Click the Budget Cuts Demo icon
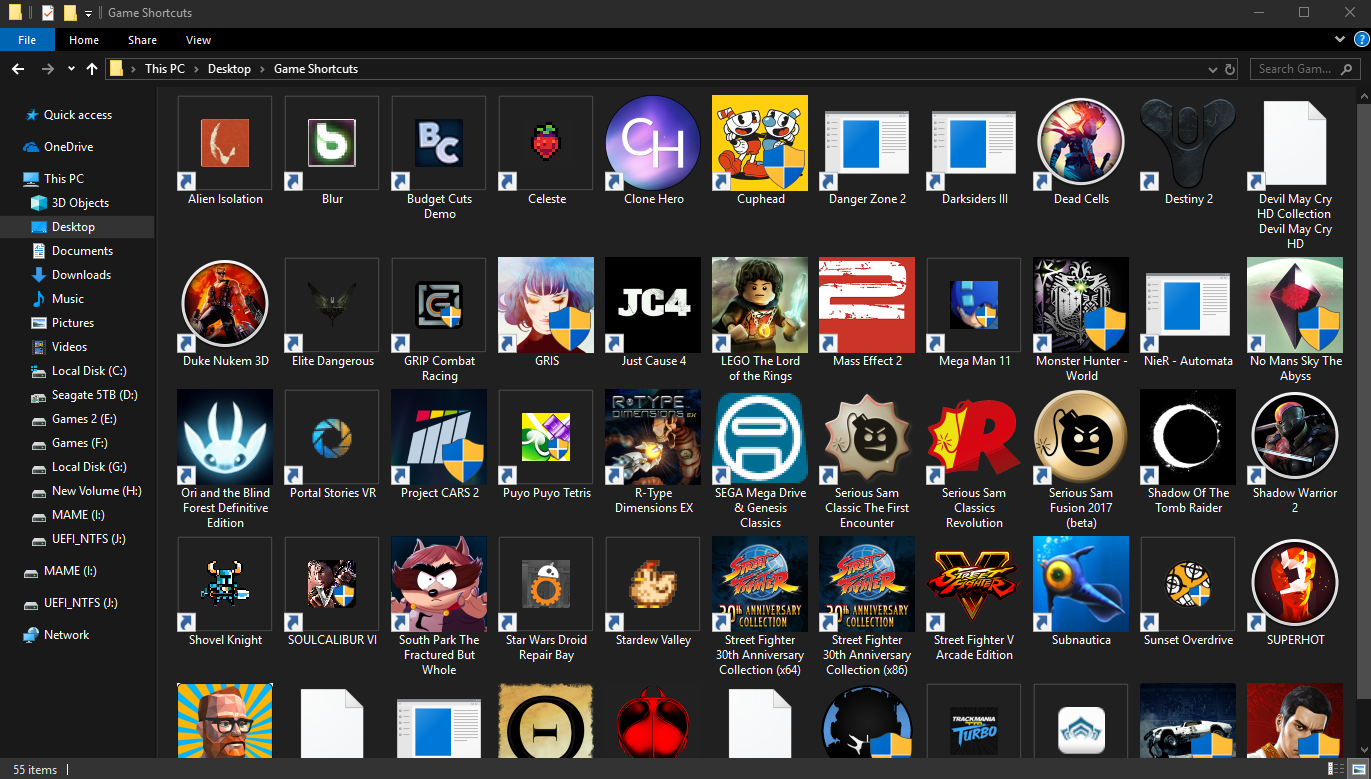 click(x=439, y=143)
